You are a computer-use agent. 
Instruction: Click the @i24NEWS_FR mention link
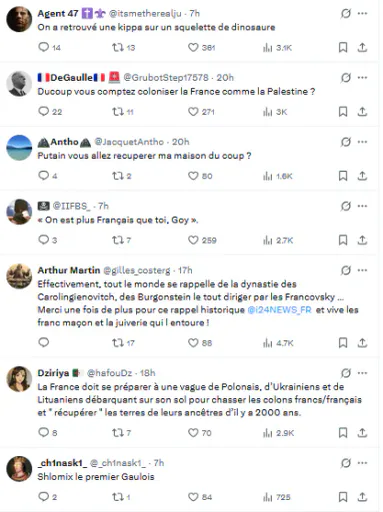[x=279, y=310]
